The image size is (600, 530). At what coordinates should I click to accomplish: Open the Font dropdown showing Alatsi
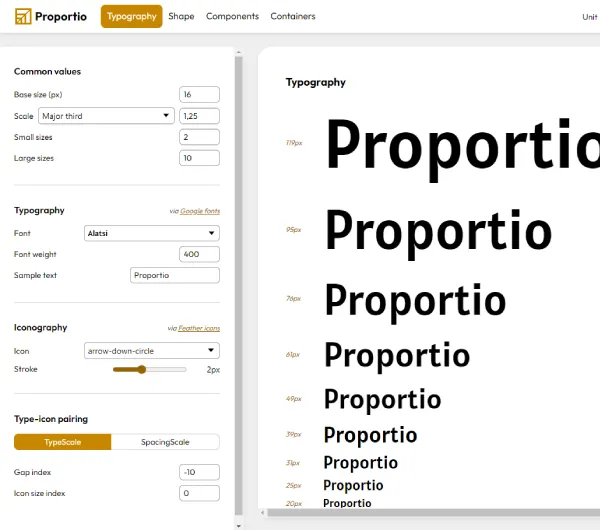pos(152,233)
